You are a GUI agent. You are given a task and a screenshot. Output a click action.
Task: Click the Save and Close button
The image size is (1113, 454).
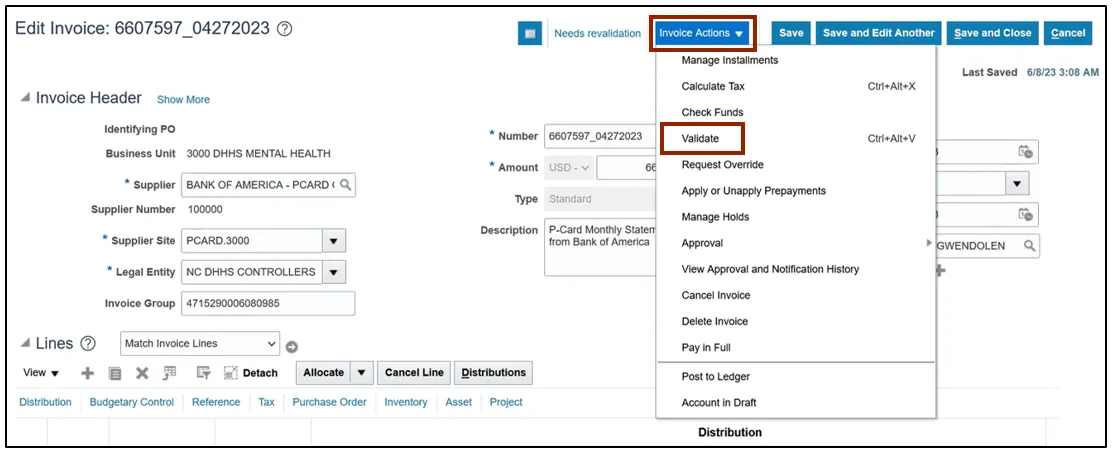(x=992, y=33)
